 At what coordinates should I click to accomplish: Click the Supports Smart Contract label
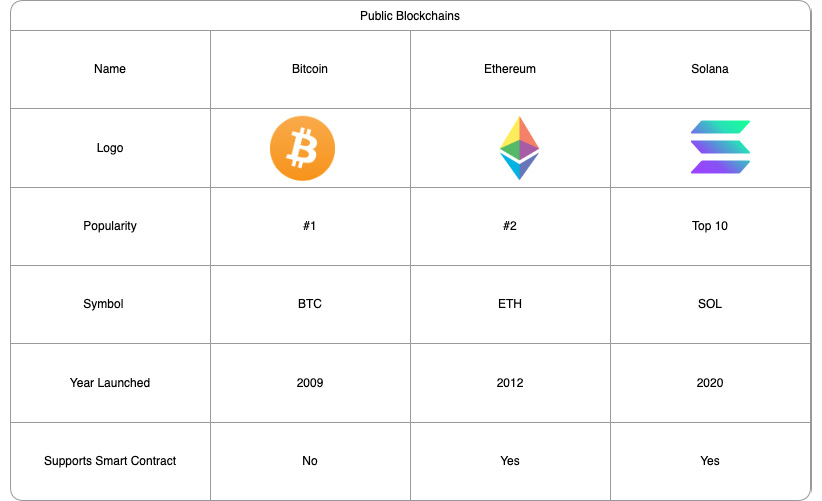click(x=110, y=461)
